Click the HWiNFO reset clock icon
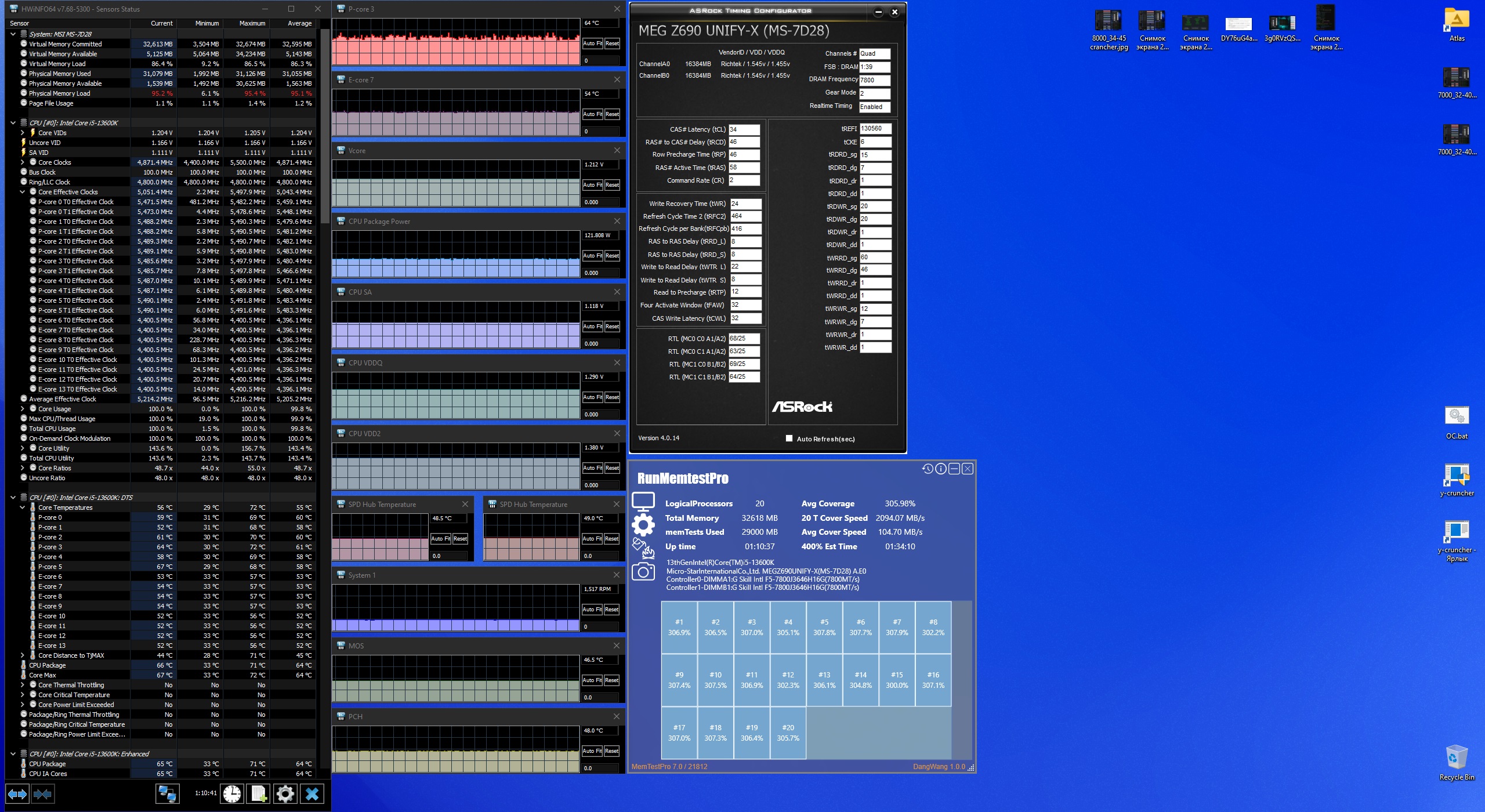Screen dimensions: 1485x812 (232, 793)
